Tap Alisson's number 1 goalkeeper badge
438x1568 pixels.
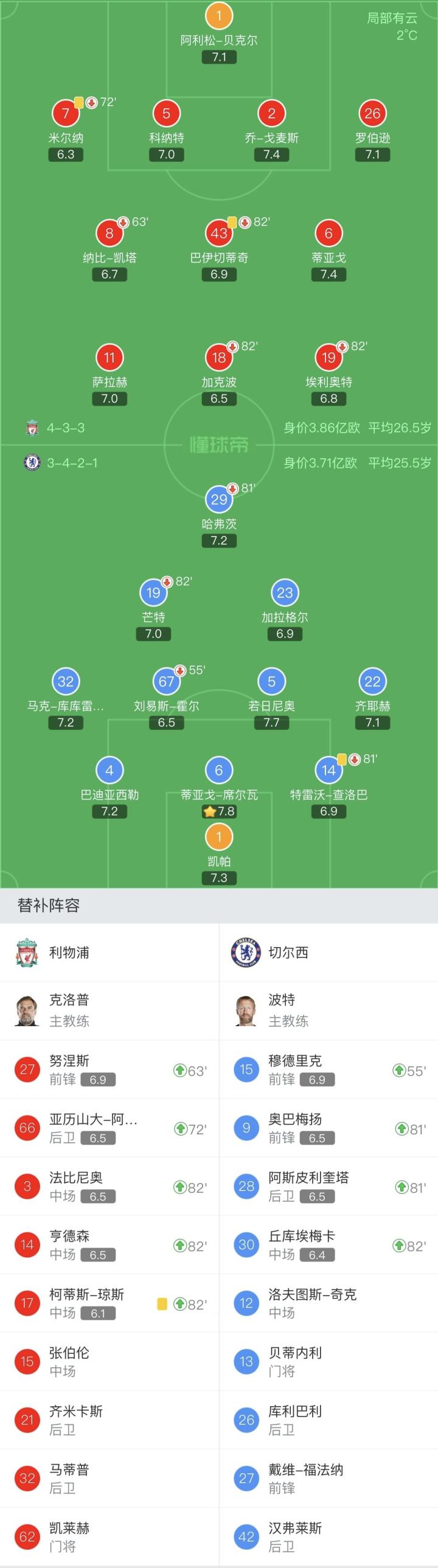click(x=218, y=16)
